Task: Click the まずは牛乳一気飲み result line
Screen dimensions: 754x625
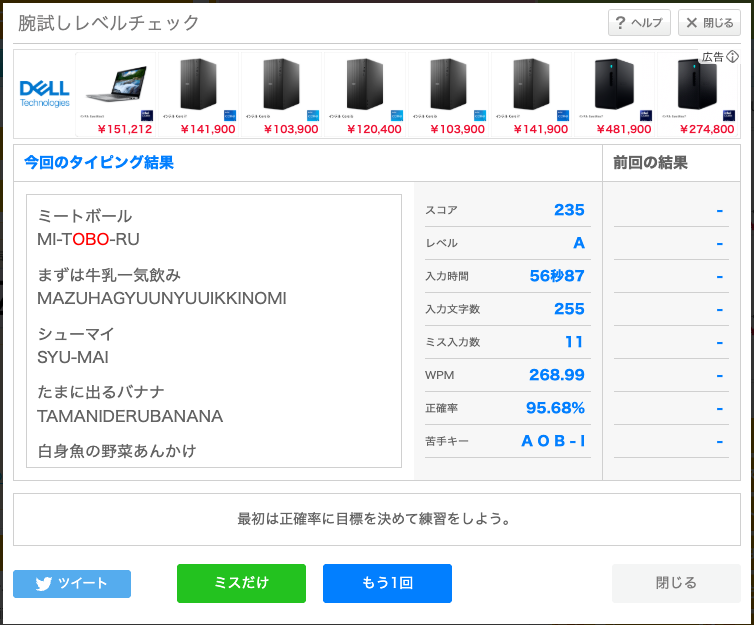Action: [x=109, y=274]
